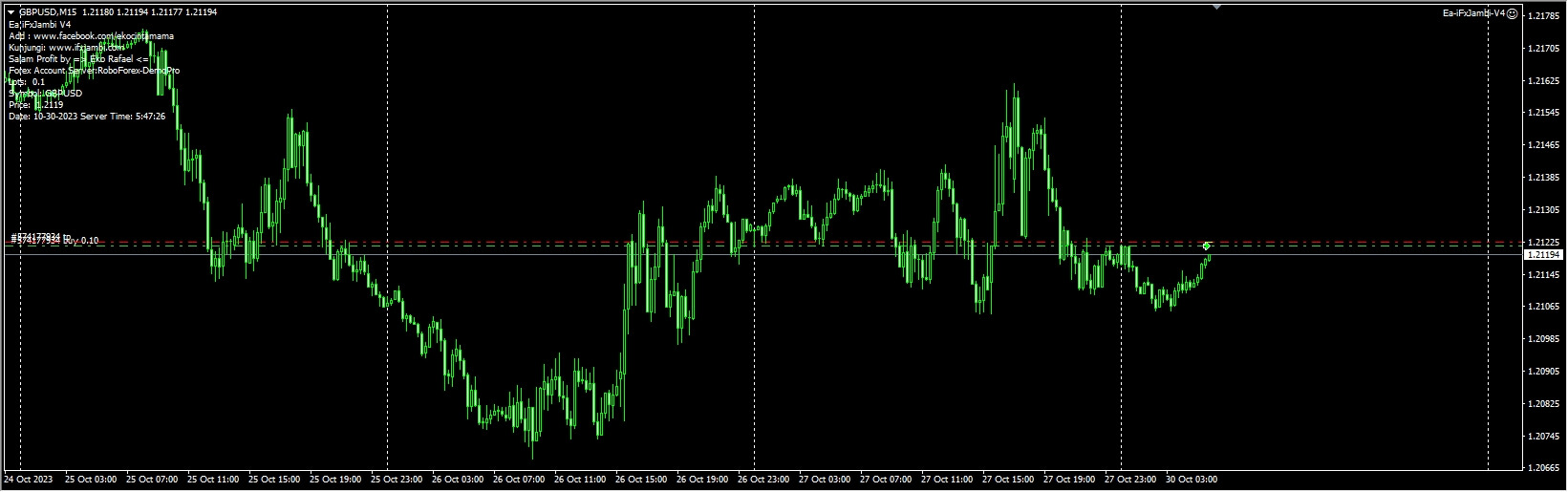Click the Forex Account Server RoboForex text
The height and width of the screenshot is (492, 1568).
(94, 71)
